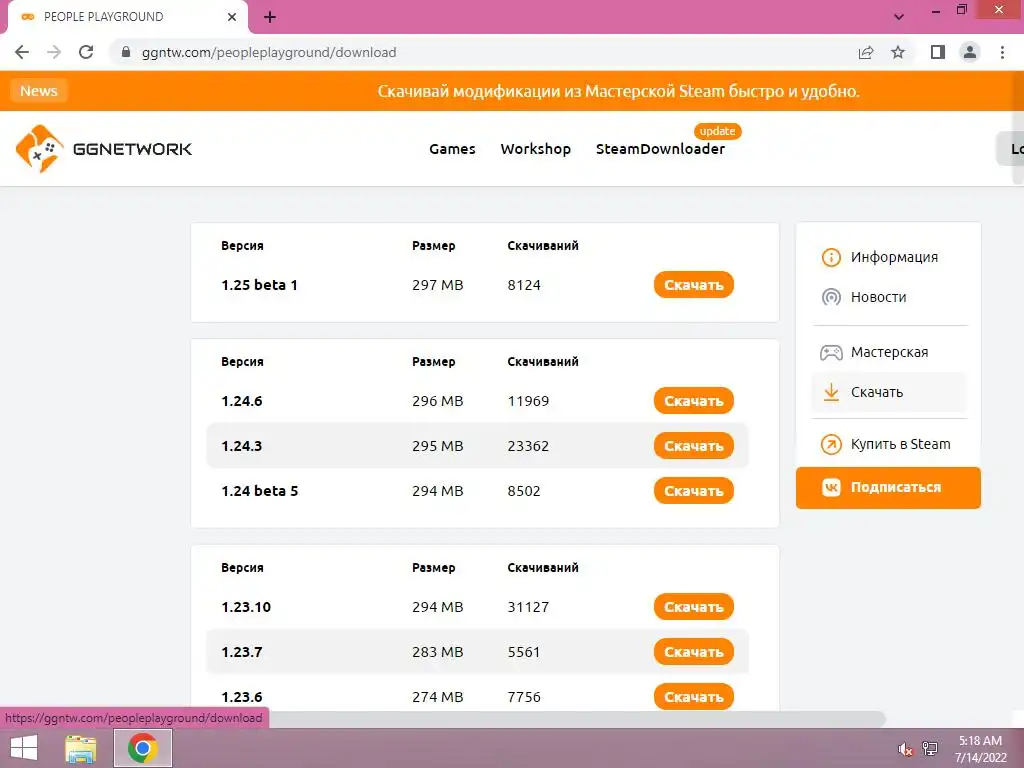
Task: Click the padlock site info icon
Action: [126, 52]
